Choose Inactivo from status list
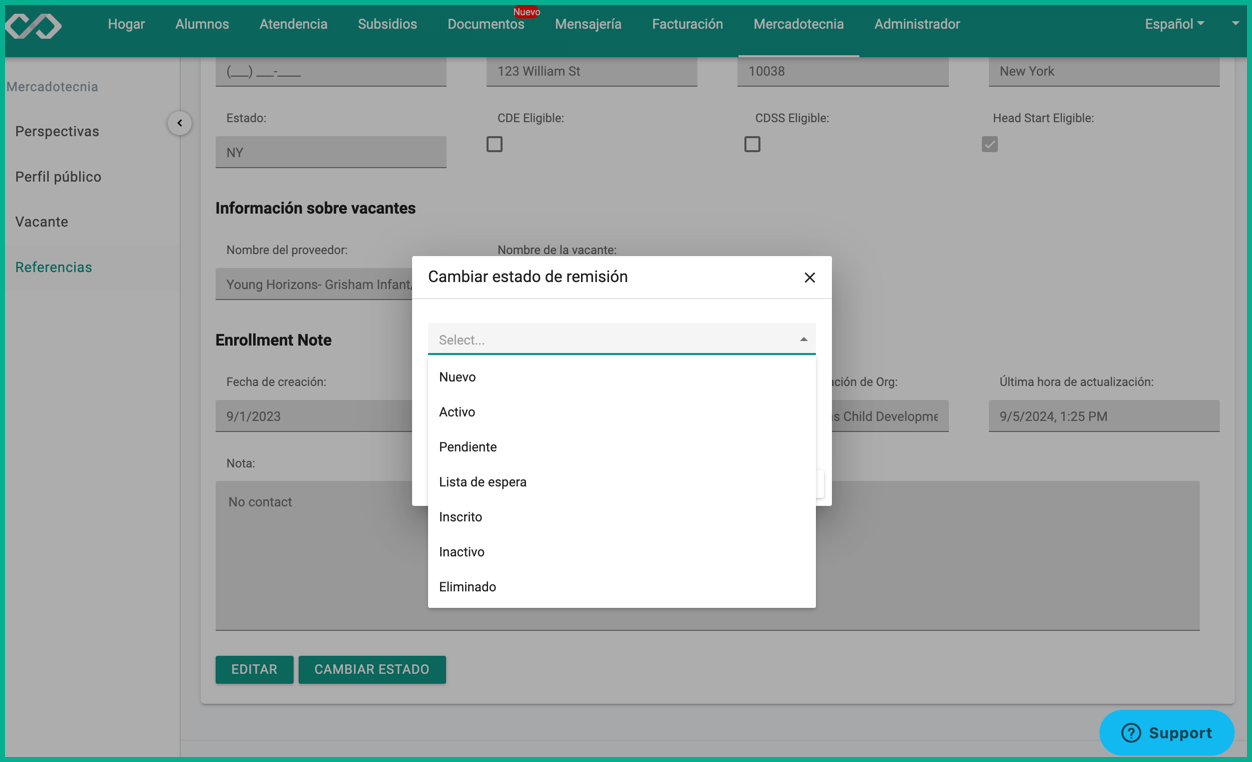 pyautogui.click(x=622, y=552)
